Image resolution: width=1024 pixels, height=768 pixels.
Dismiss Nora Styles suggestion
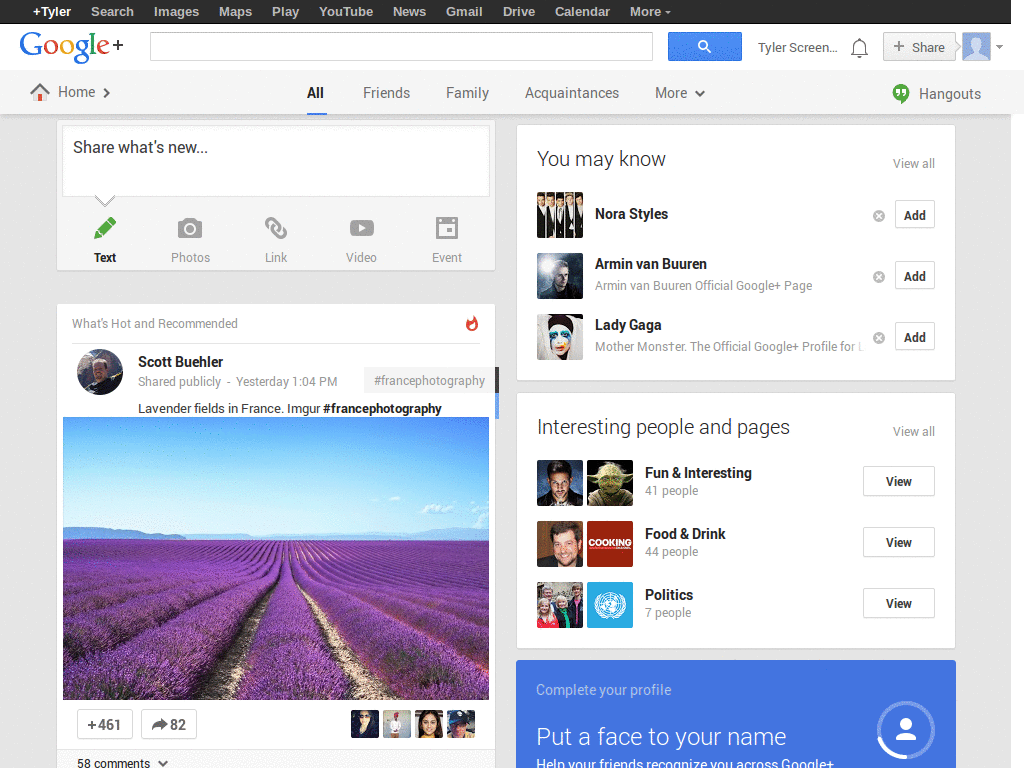pyautogui.click(x=879, y=216)
